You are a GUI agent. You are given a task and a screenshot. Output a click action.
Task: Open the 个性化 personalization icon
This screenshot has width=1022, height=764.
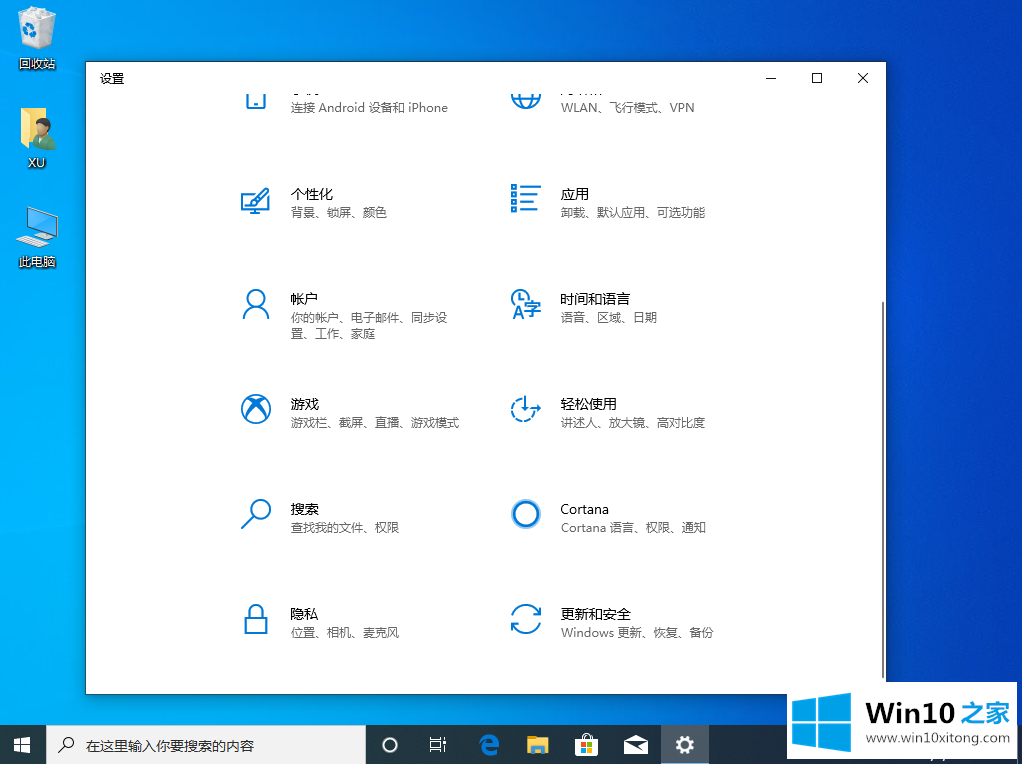[x=256, y=201]
